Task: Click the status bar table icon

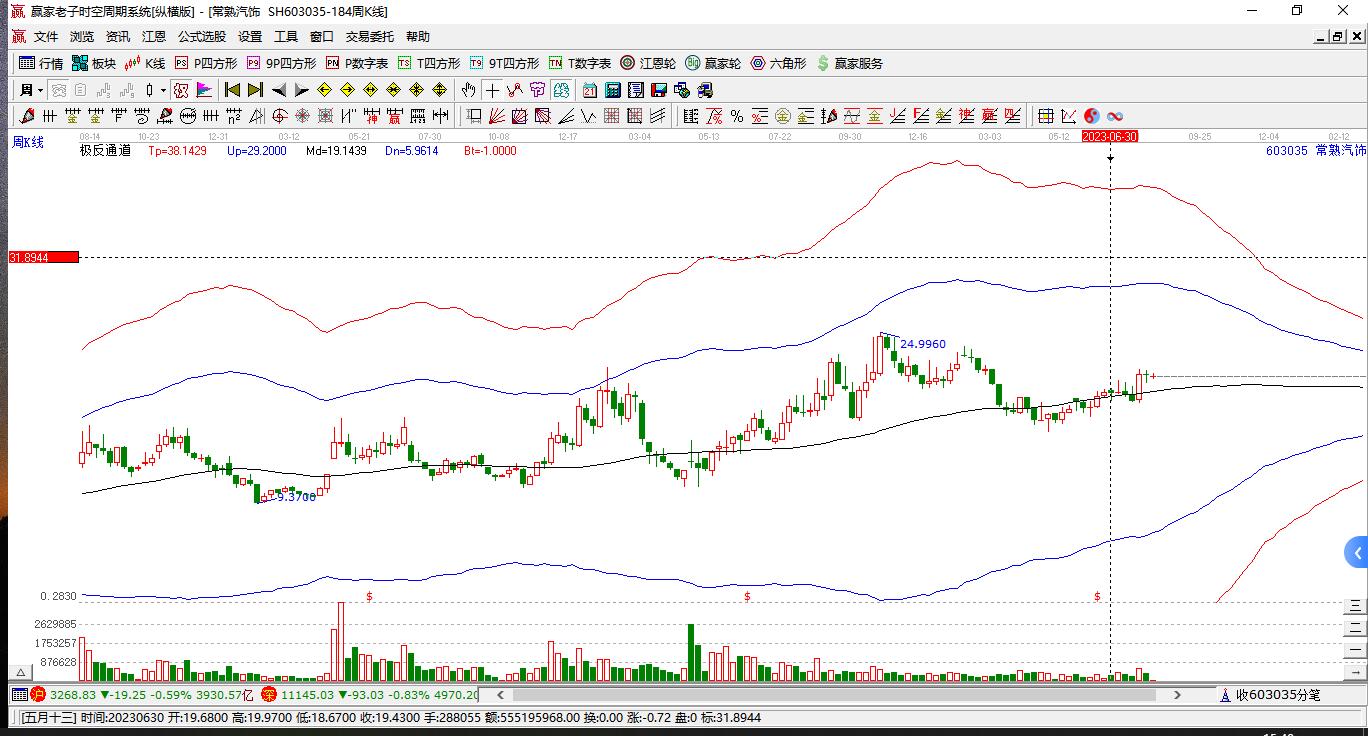Action: tap(19, 694)
